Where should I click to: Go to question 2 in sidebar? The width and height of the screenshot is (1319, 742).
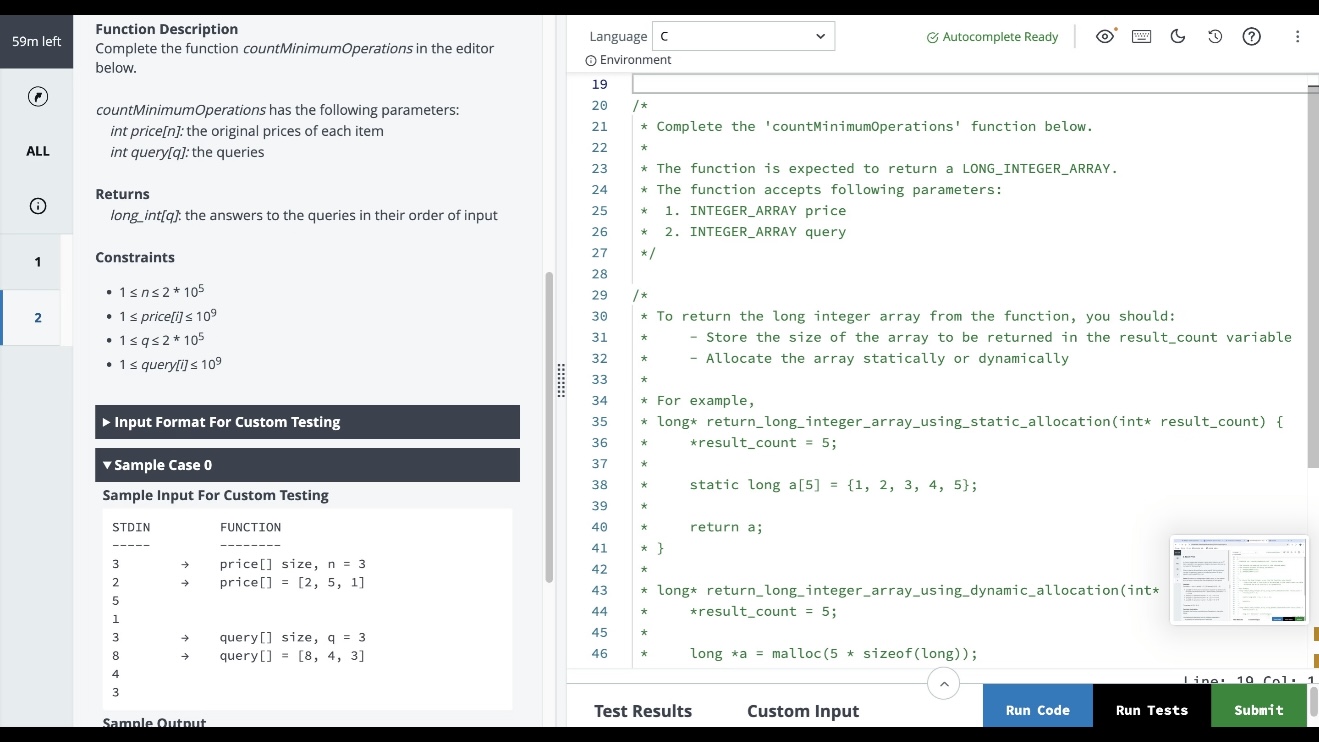pos(37,318)
